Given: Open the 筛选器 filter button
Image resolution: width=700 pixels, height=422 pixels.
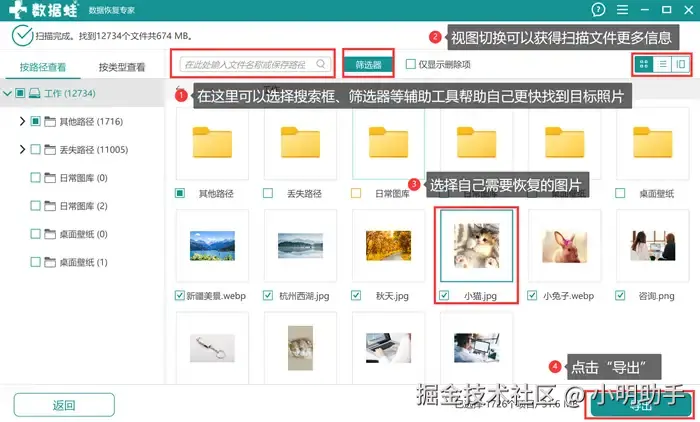Looking at the screenshot, I should coord(368,65).
